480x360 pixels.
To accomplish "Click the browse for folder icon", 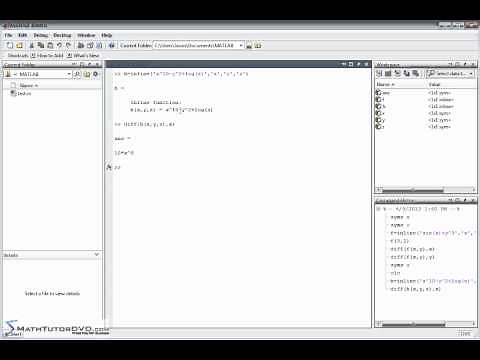I will [249, 46].
